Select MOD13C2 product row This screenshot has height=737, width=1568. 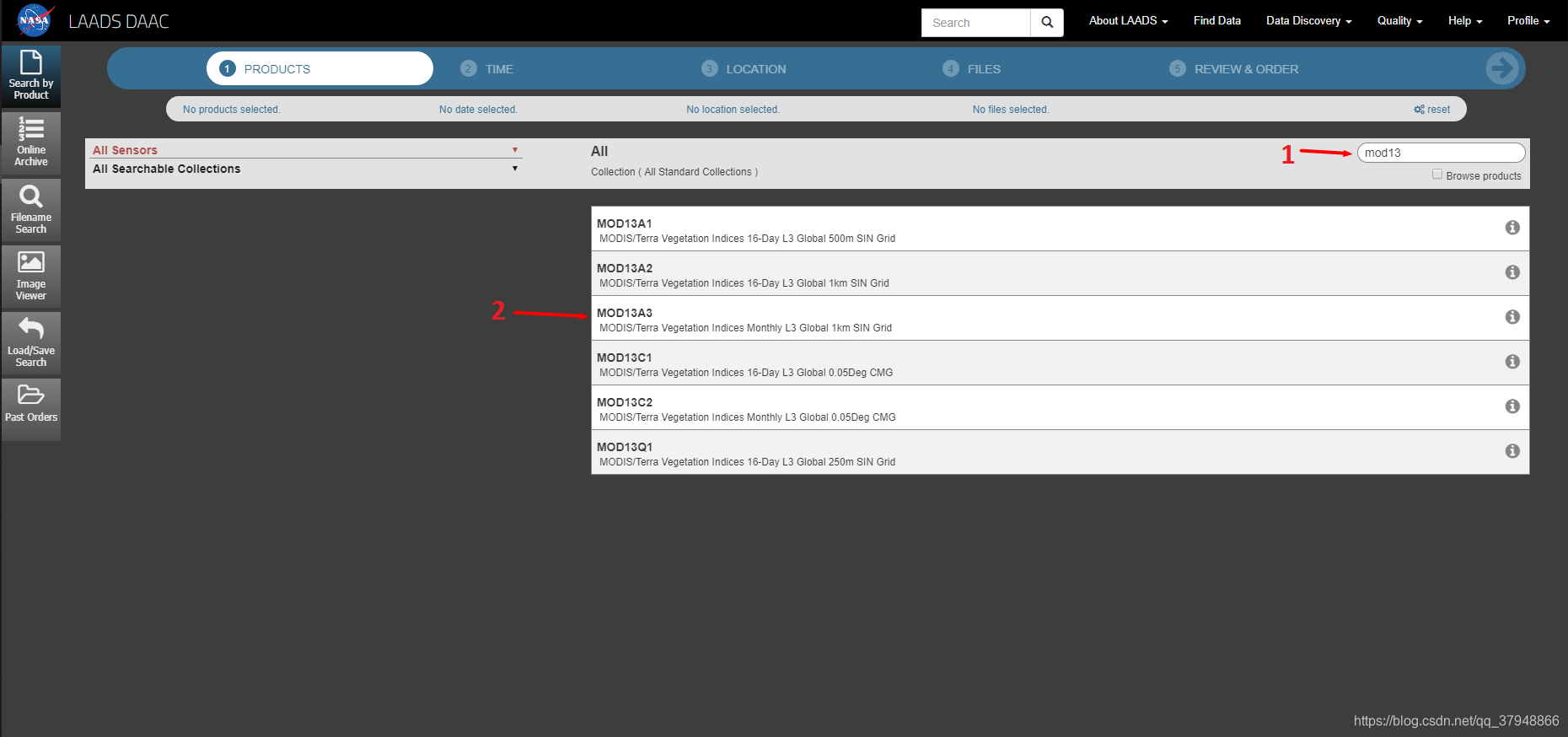coord(1061,407)
